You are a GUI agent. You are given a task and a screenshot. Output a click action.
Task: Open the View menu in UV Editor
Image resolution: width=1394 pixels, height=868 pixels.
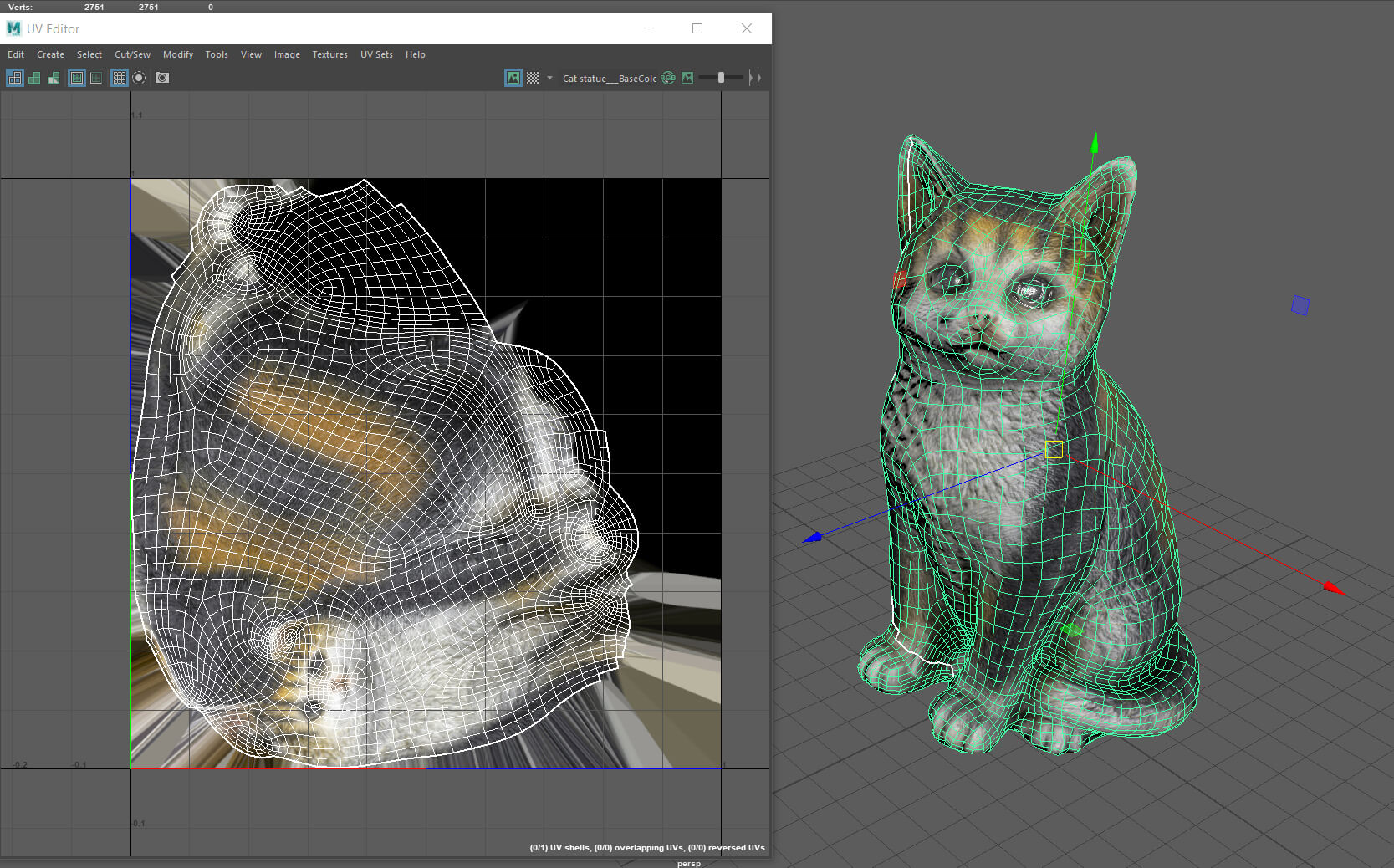(251, 54)
